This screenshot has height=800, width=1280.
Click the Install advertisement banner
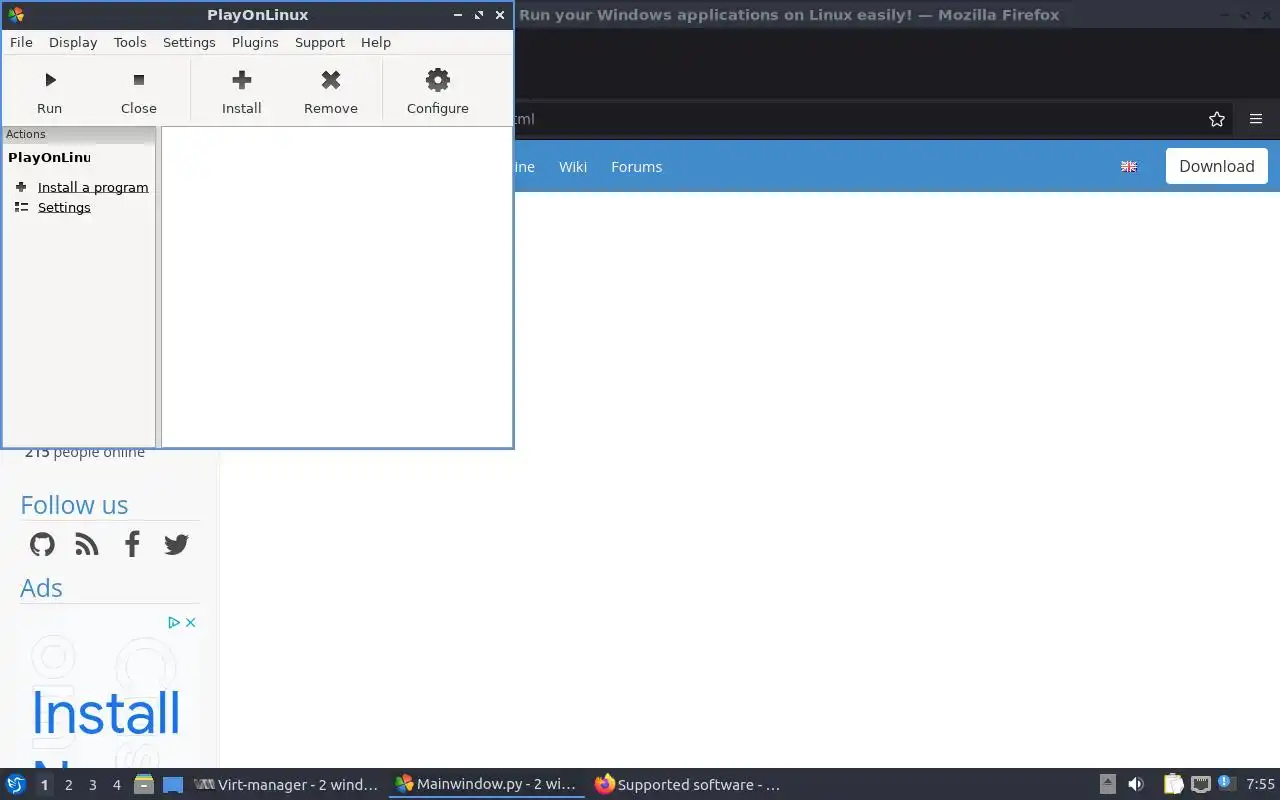click(109, 690)
